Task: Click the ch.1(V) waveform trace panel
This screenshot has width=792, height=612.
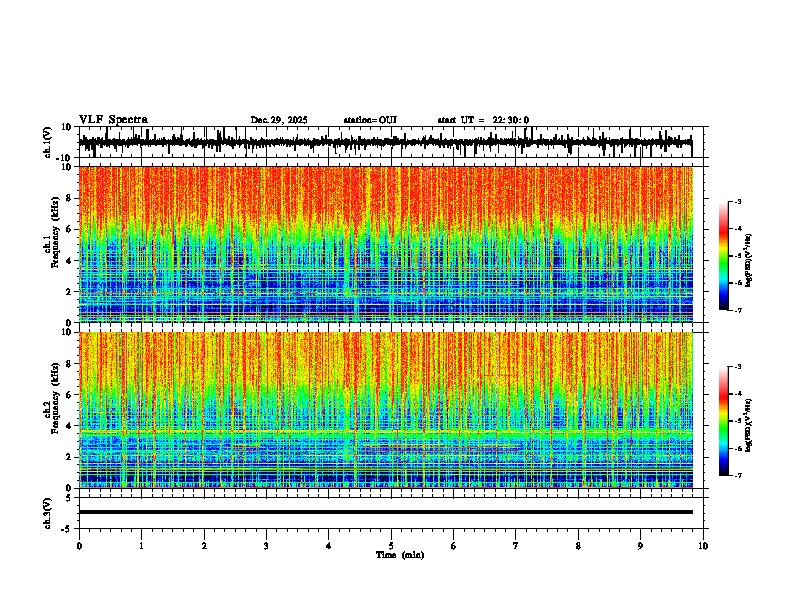Action: pyautogui.click(x=393, y=142)
